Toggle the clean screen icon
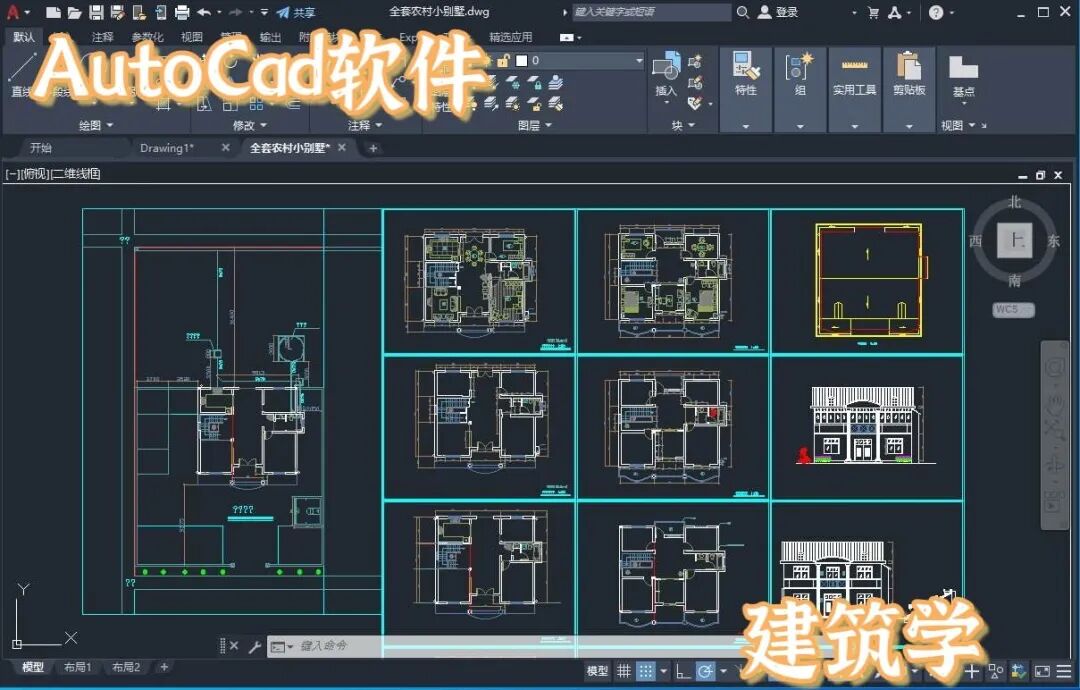1080x690 pixels. (x=1042, y=671)
